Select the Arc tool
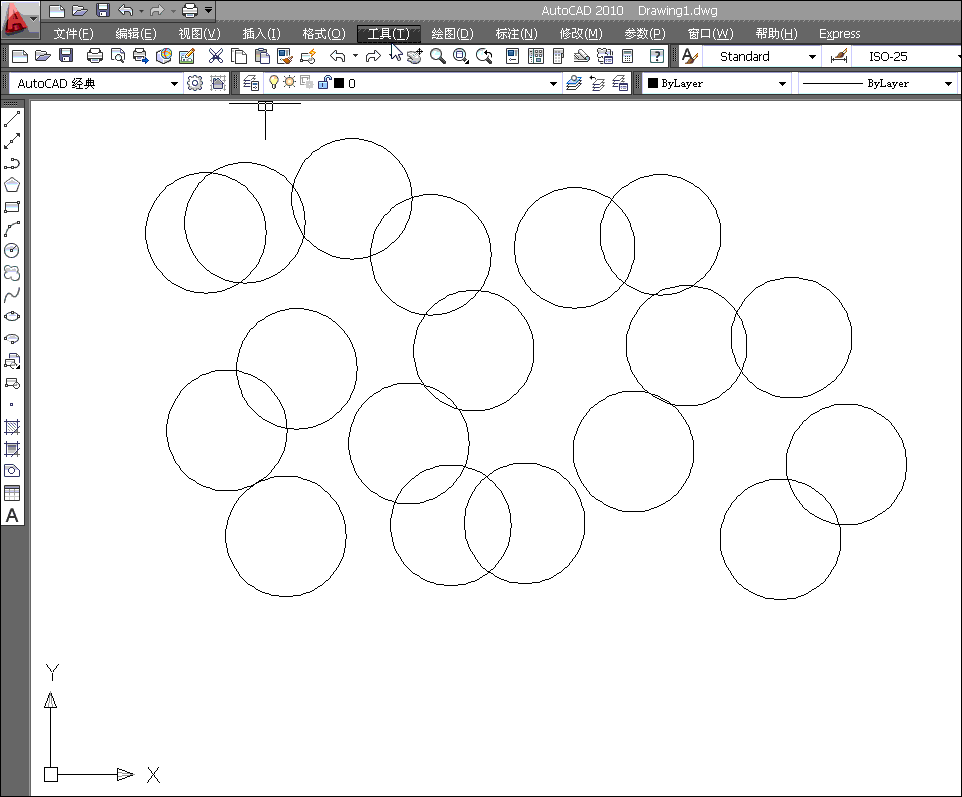This screenshot has height=797, width=962. (x=12, y=229)
